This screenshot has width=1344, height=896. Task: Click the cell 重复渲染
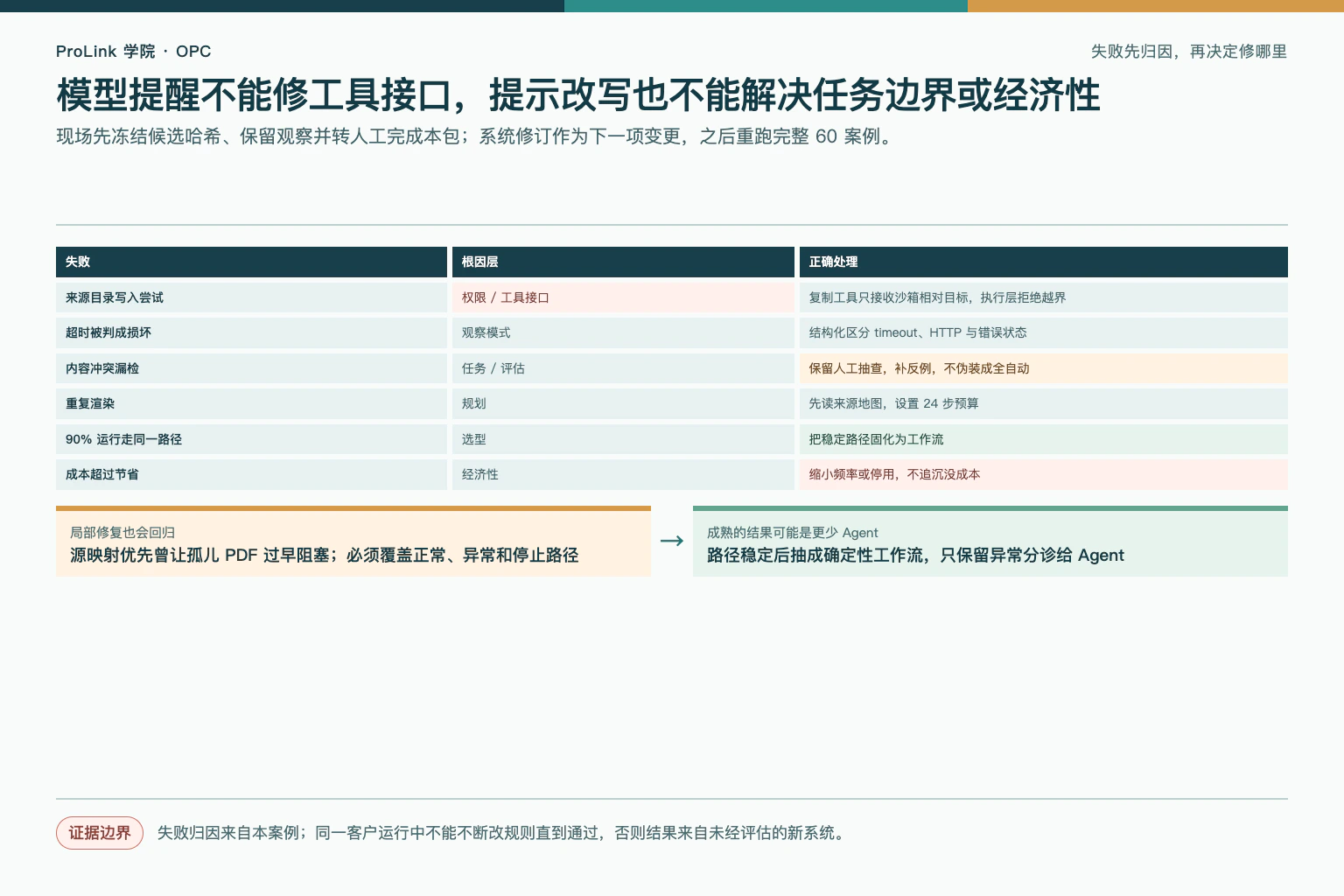tap(251, 403)
